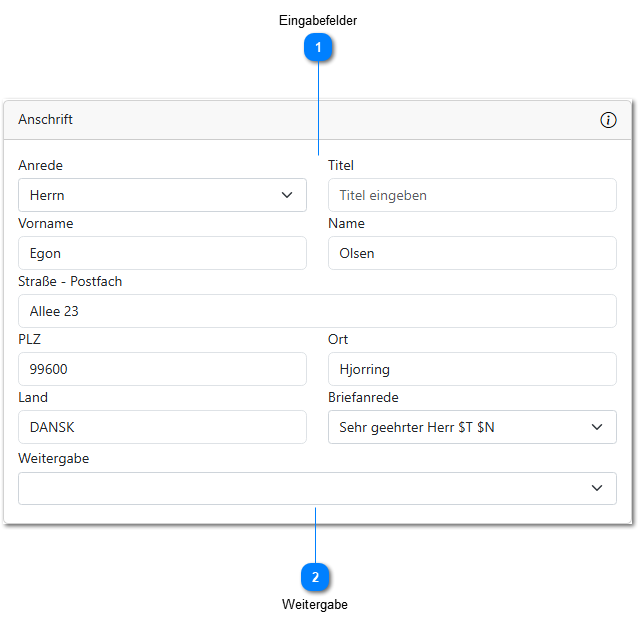Focus the Ort field containing Hjorring
Screen dimensions: 640x628
click(472, 369)
